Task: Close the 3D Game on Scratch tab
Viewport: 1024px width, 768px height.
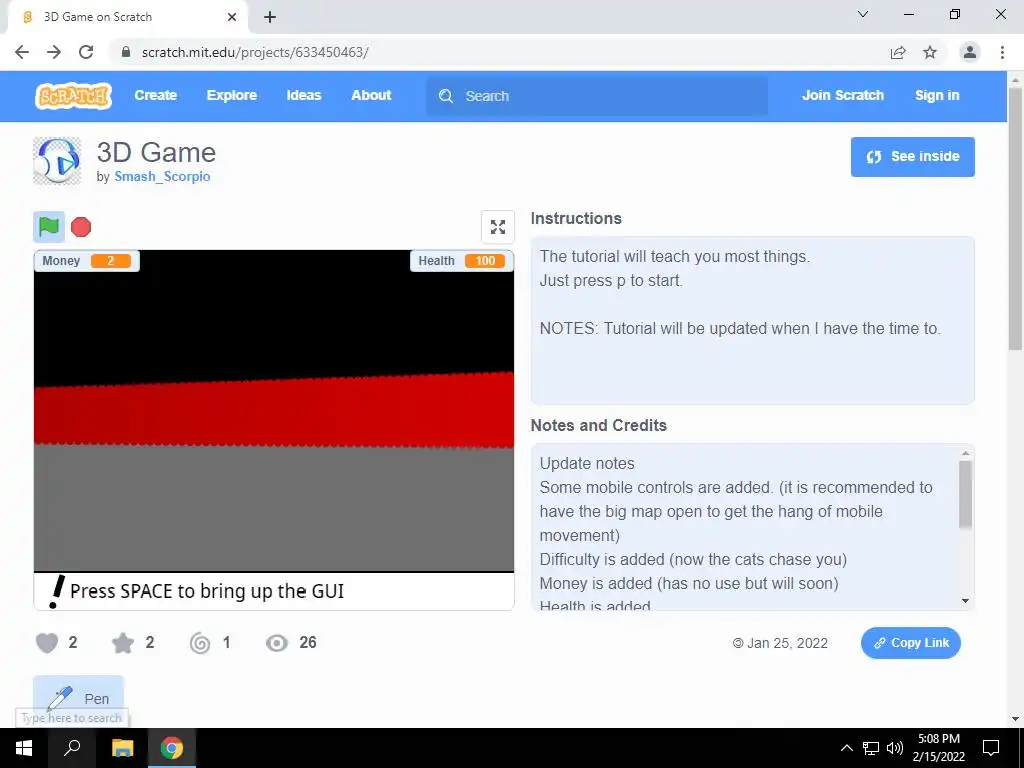Action: [x=232, y=17]
